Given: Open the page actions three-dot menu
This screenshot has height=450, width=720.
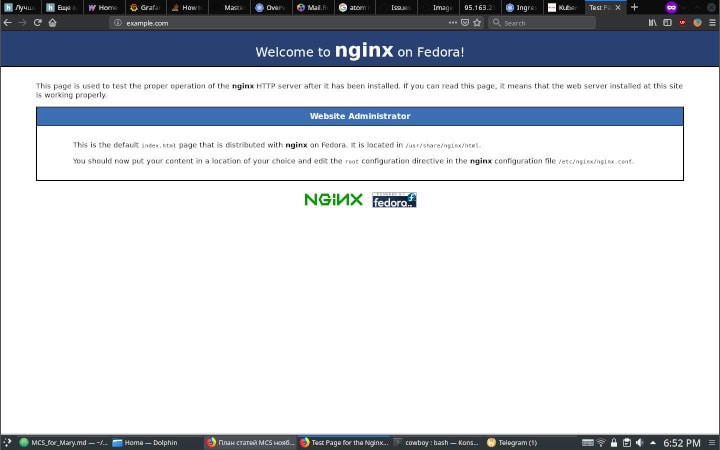Looking at the screenshot, I should 452,22.
